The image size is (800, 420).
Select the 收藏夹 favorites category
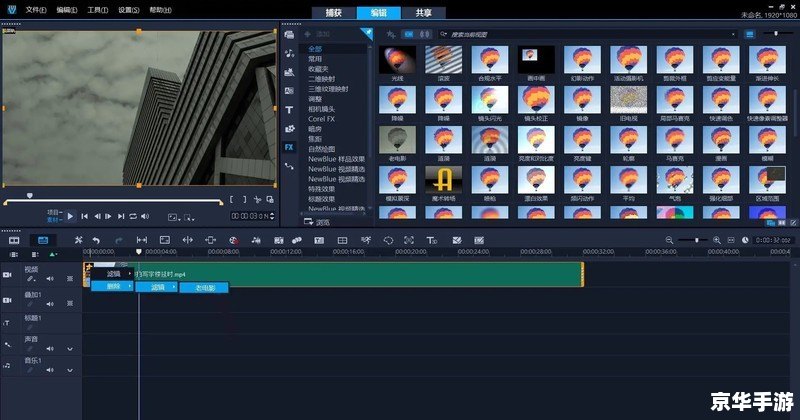[x=318, y=69]
